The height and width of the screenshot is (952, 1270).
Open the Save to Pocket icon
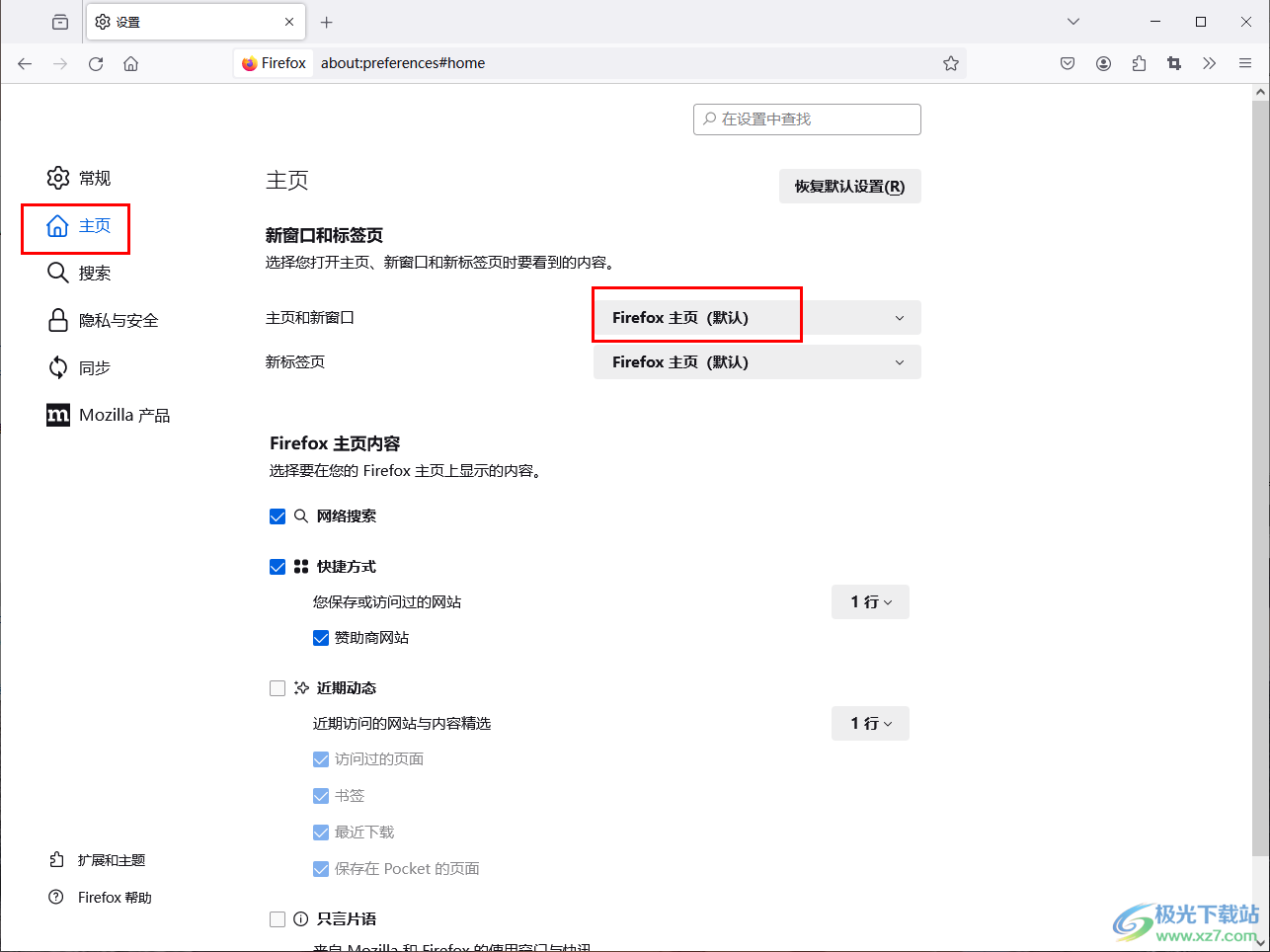tap(1068, 63)
